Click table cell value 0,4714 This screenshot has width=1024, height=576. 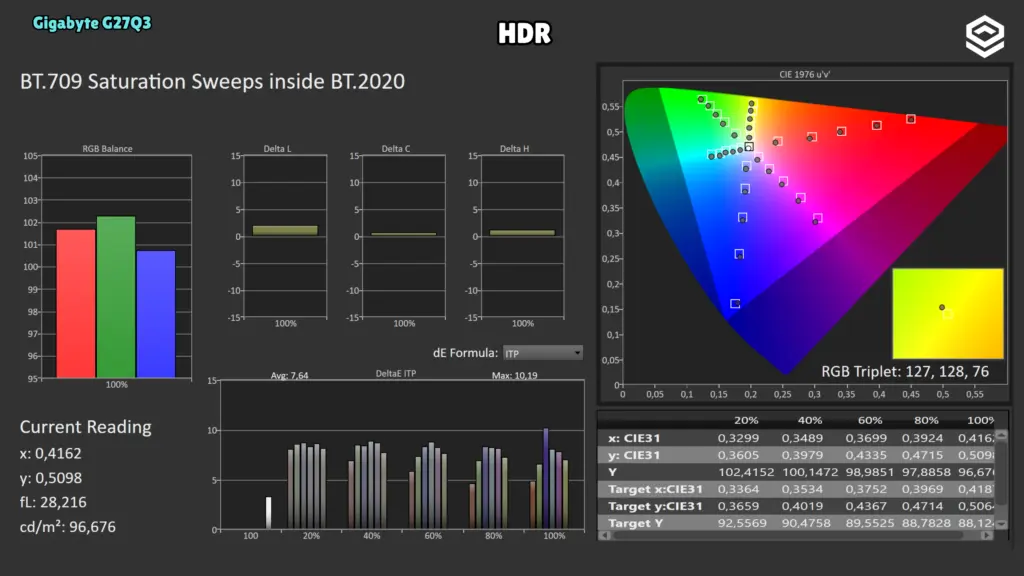point(922,506)
